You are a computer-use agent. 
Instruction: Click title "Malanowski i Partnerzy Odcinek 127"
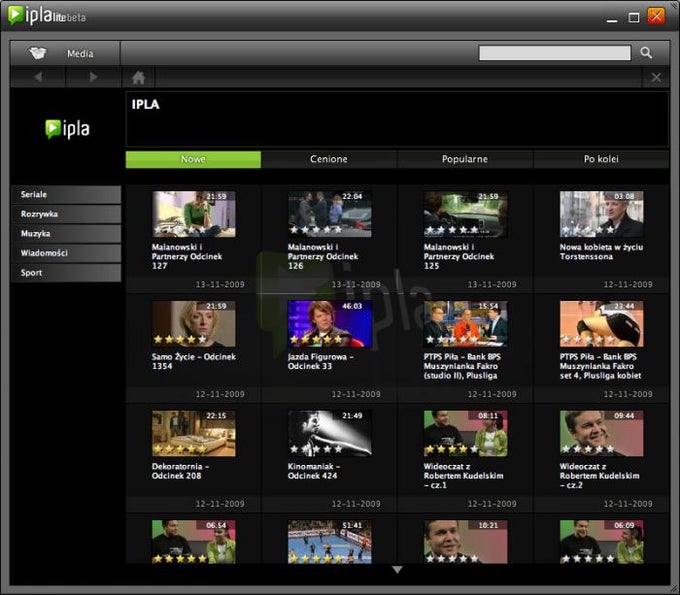tap(187, 256)
